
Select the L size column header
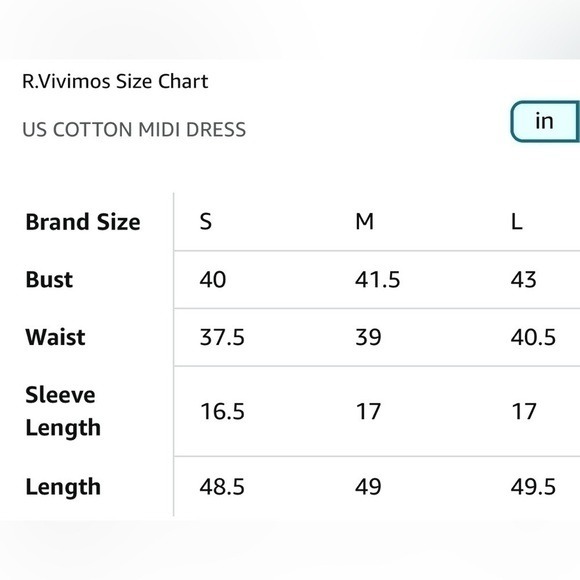point(516,222)
